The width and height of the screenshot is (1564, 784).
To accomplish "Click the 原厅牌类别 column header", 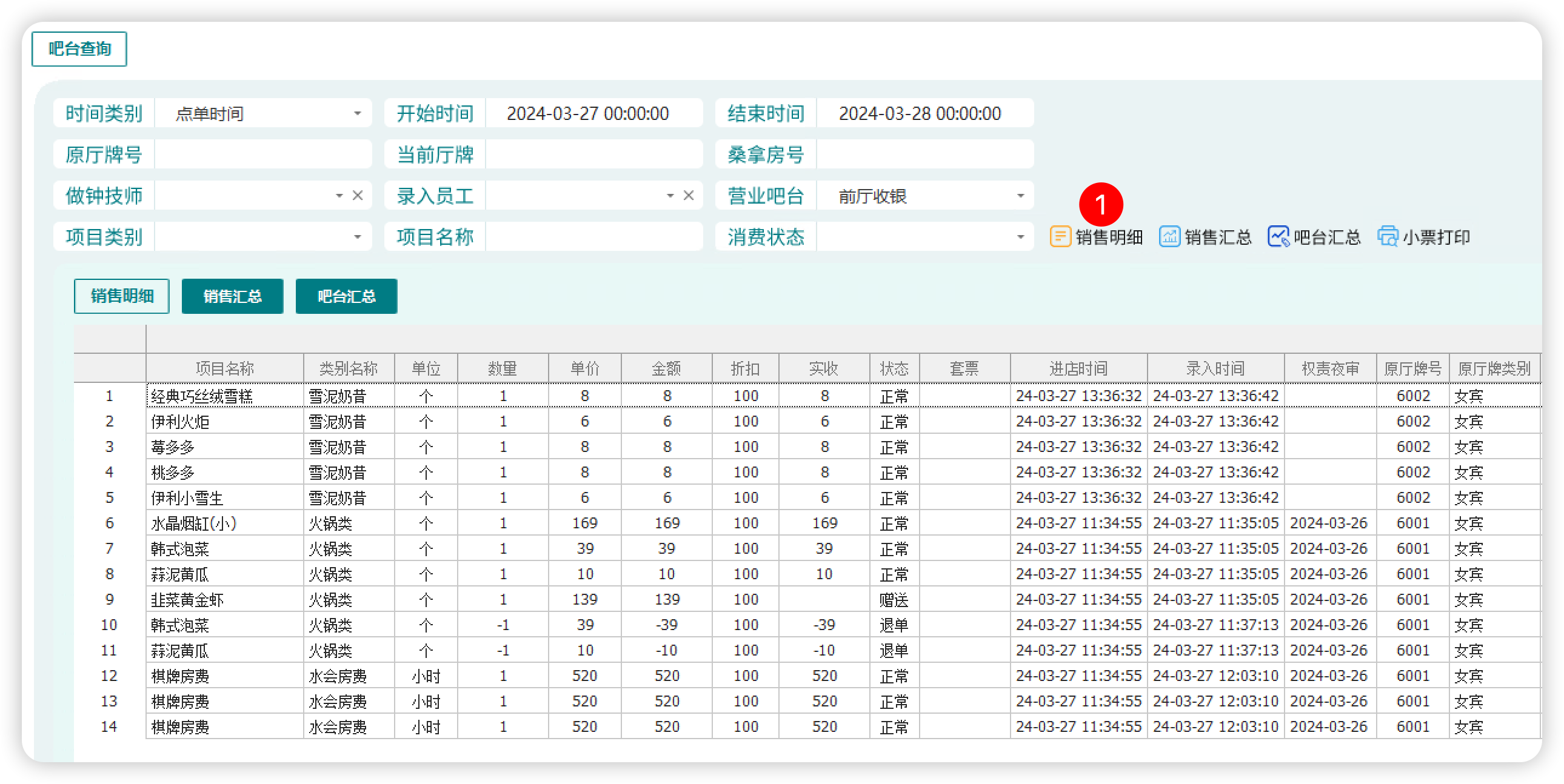I will click(1494, 368).
